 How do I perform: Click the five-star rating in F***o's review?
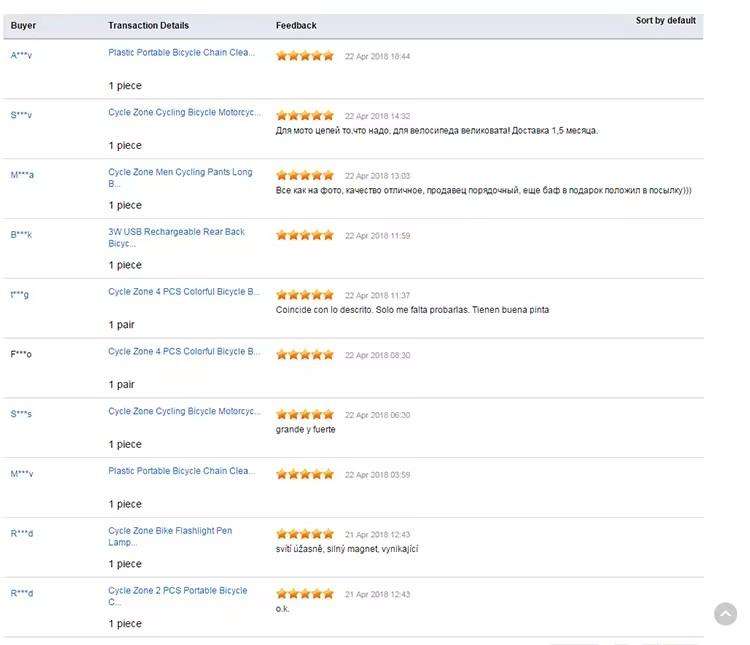(x=305, y=355)
